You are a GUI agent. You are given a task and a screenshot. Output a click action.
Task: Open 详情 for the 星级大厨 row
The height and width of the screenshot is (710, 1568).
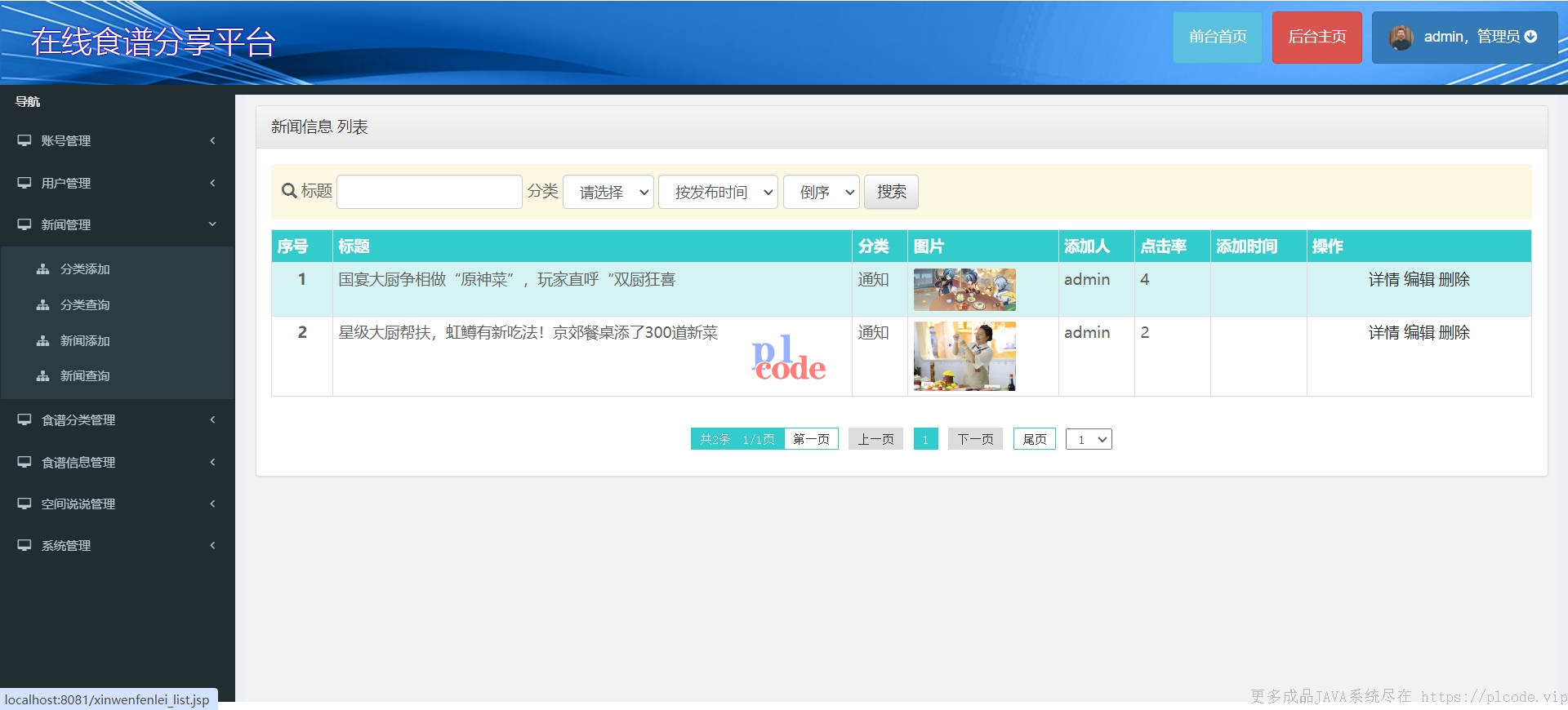tap(1384, 332)
